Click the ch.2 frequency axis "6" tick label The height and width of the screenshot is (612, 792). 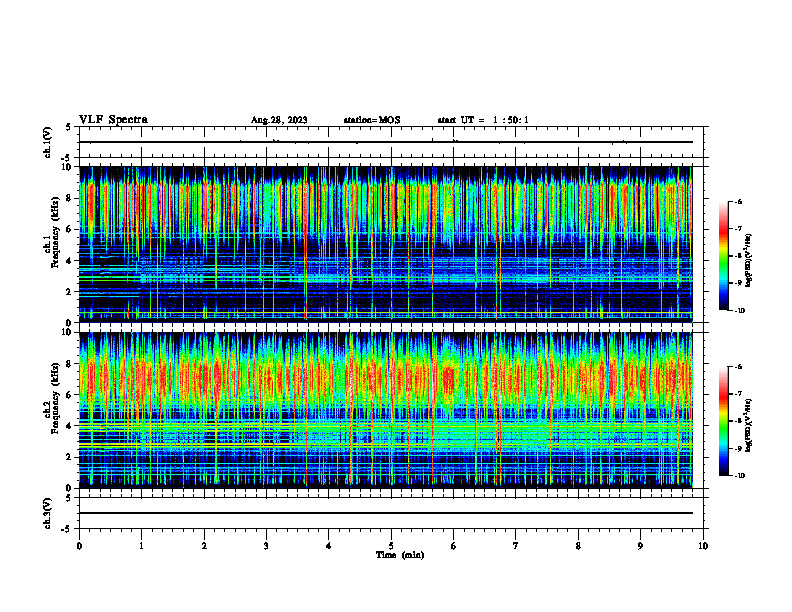click(69, 394)
